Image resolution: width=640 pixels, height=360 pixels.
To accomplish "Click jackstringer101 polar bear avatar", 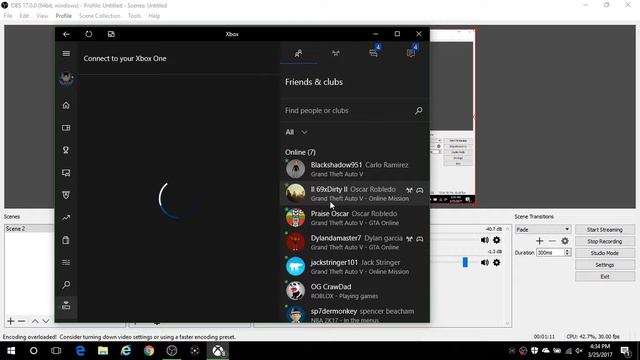I will (x=295, y=267).
